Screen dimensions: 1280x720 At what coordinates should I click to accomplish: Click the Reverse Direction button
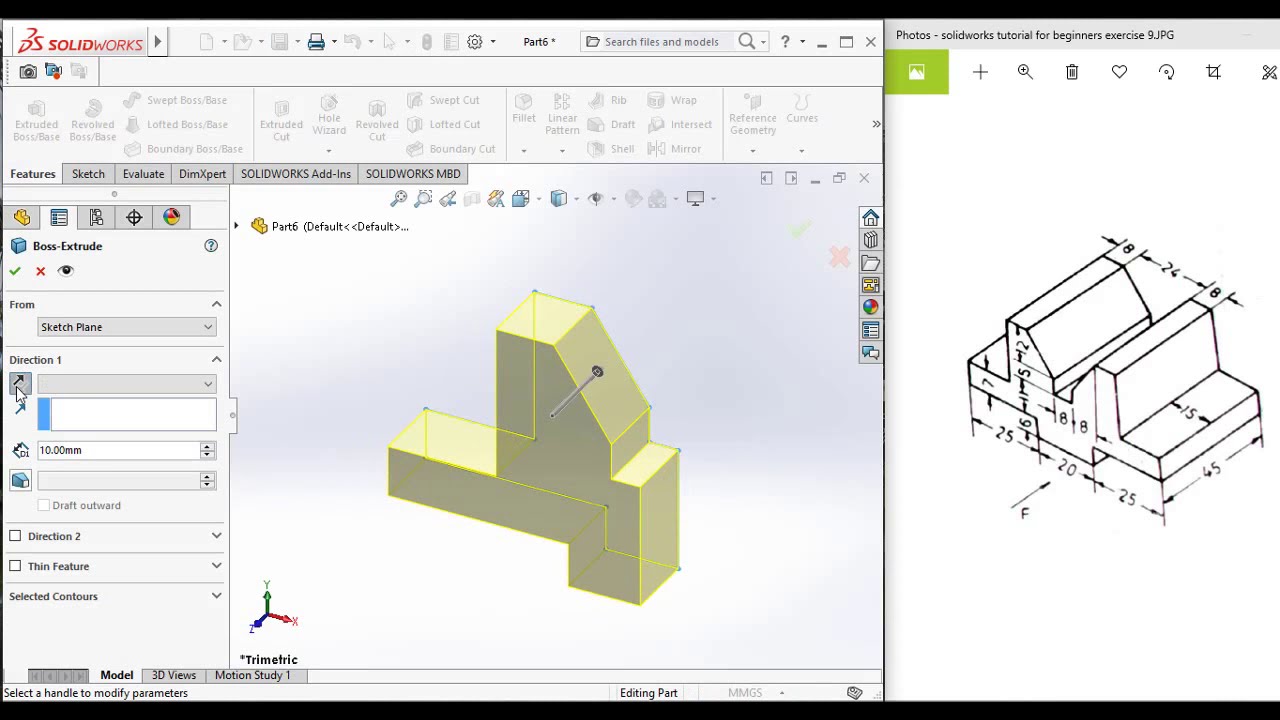[20, 384]
